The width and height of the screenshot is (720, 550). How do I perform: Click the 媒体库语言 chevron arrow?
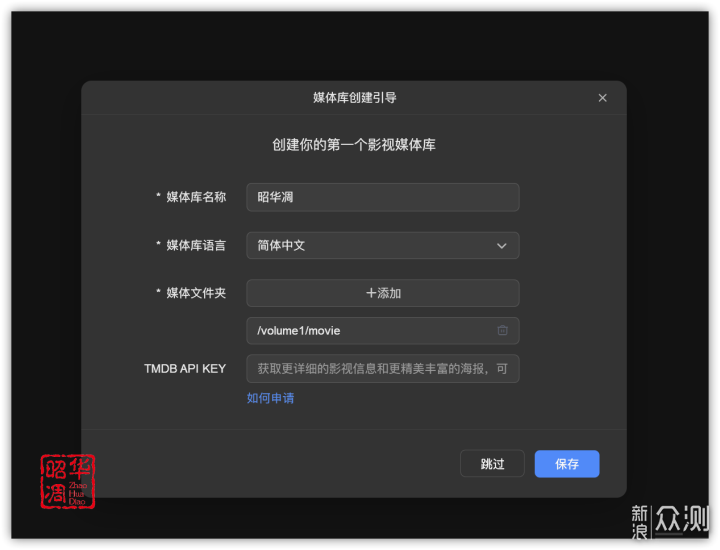tap(501, 246)
